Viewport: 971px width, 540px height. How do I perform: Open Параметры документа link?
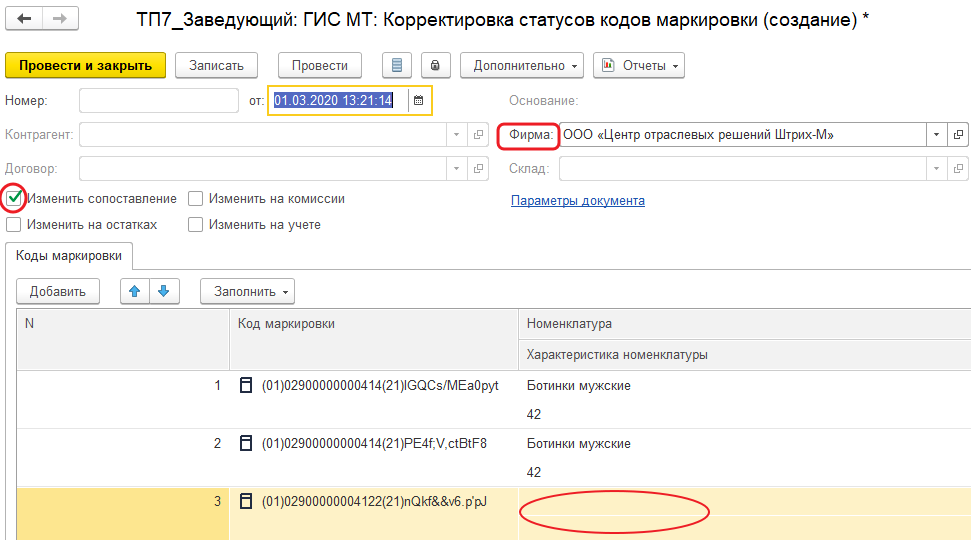577,201
